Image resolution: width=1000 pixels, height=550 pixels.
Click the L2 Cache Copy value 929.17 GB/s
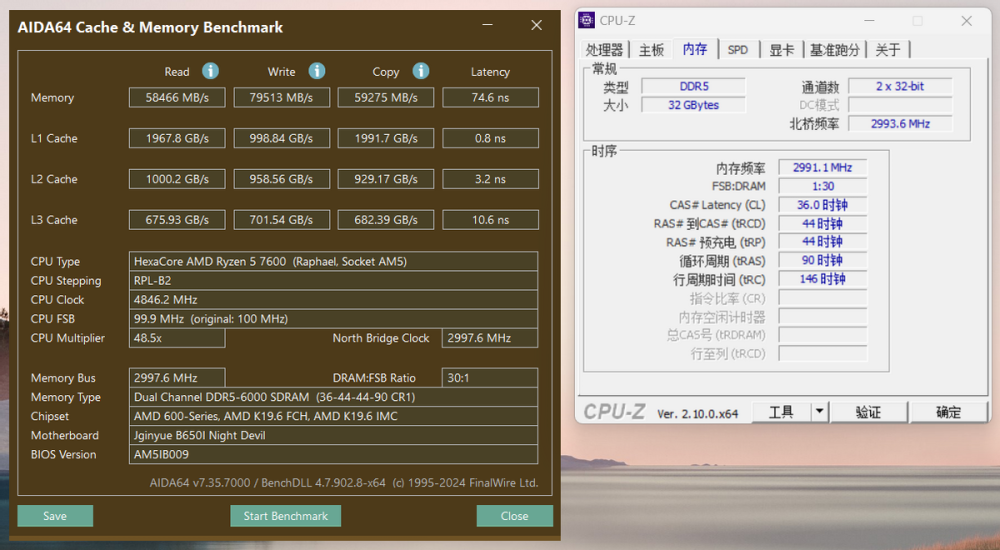386,179
